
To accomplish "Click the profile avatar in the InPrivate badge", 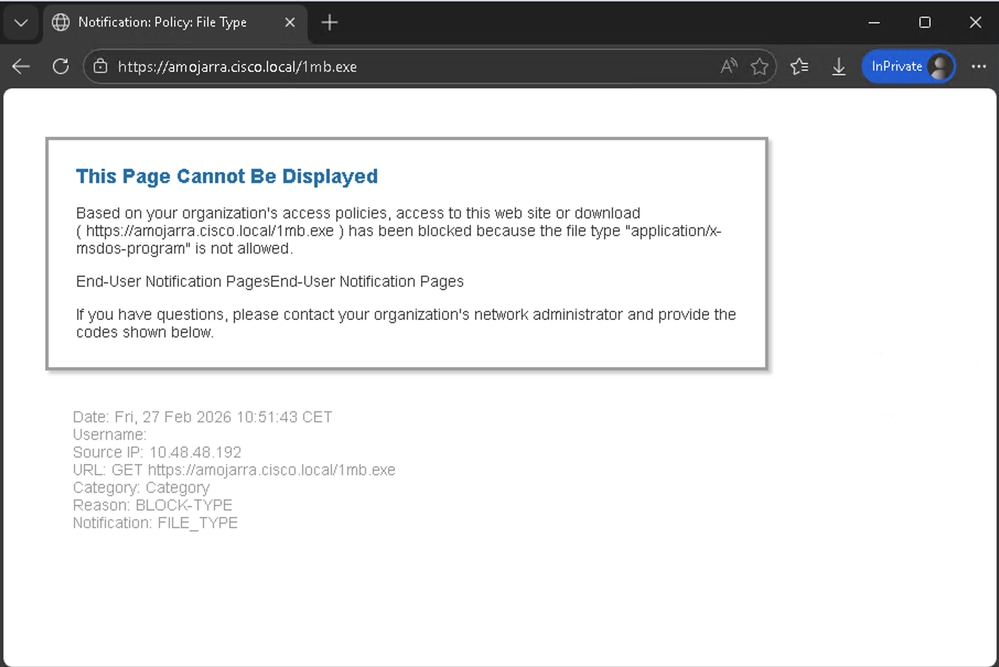I will [x=938, y=66].
